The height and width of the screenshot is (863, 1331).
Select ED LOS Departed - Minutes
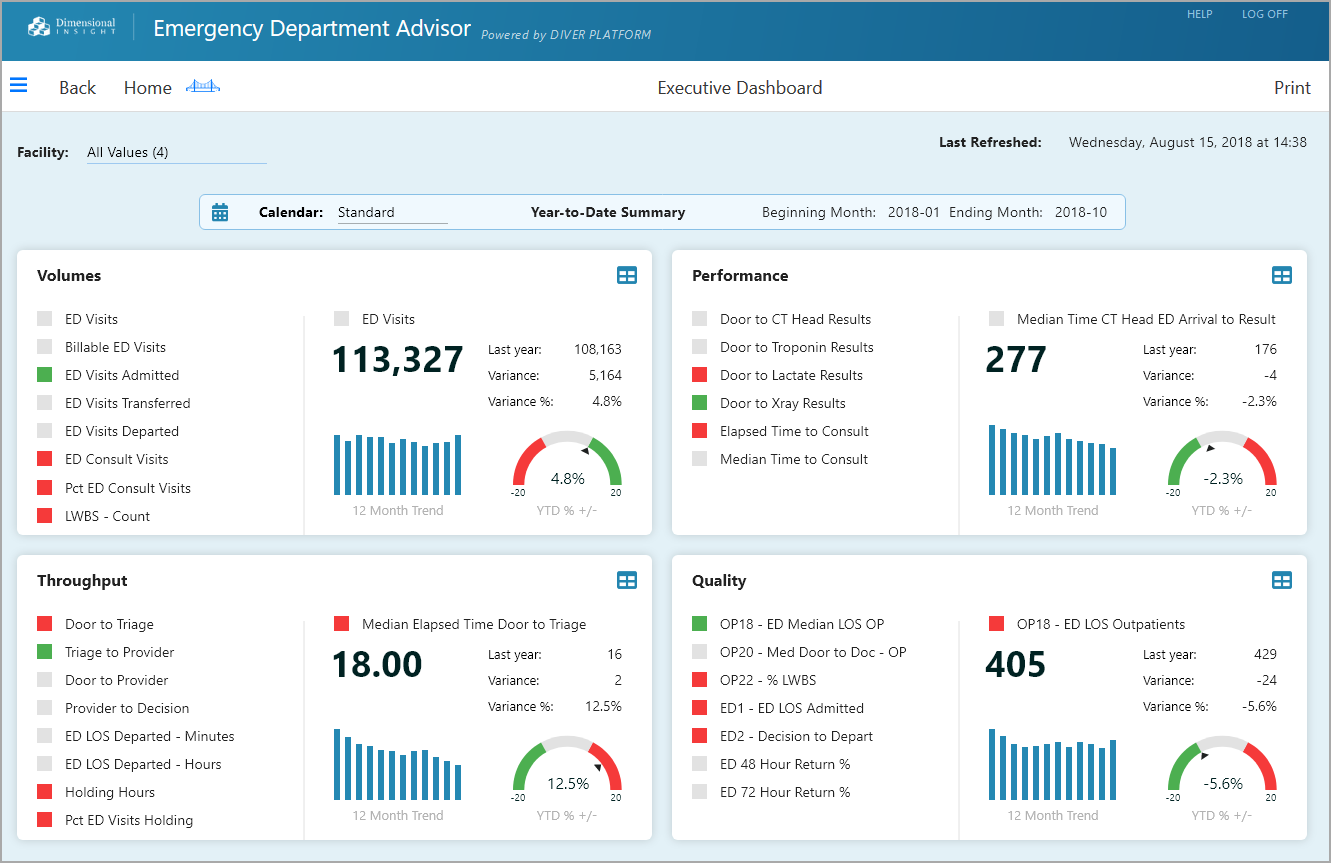(x=149, y=736)
